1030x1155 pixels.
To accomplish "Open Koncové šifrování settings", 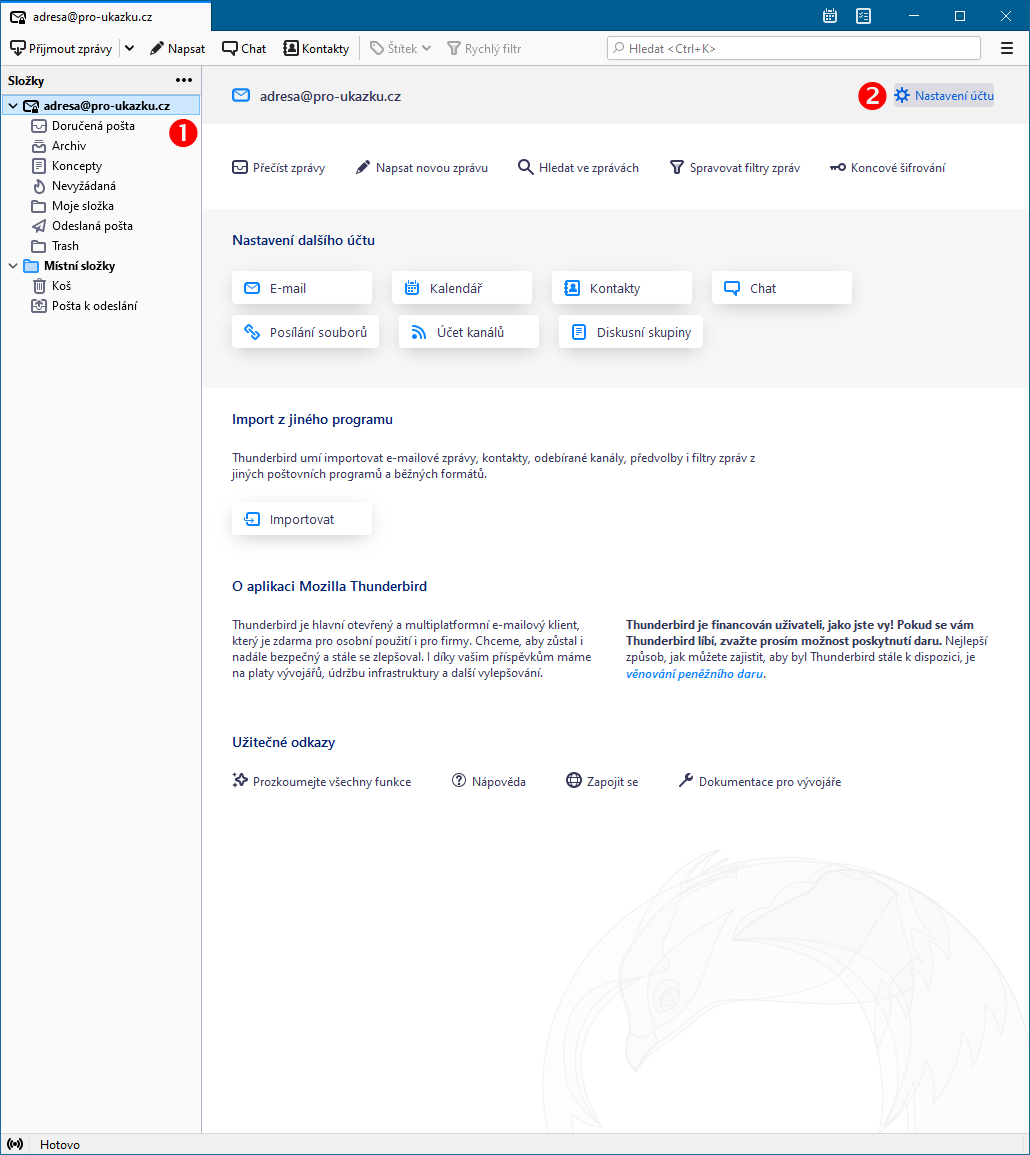I will tap(887, 168).
